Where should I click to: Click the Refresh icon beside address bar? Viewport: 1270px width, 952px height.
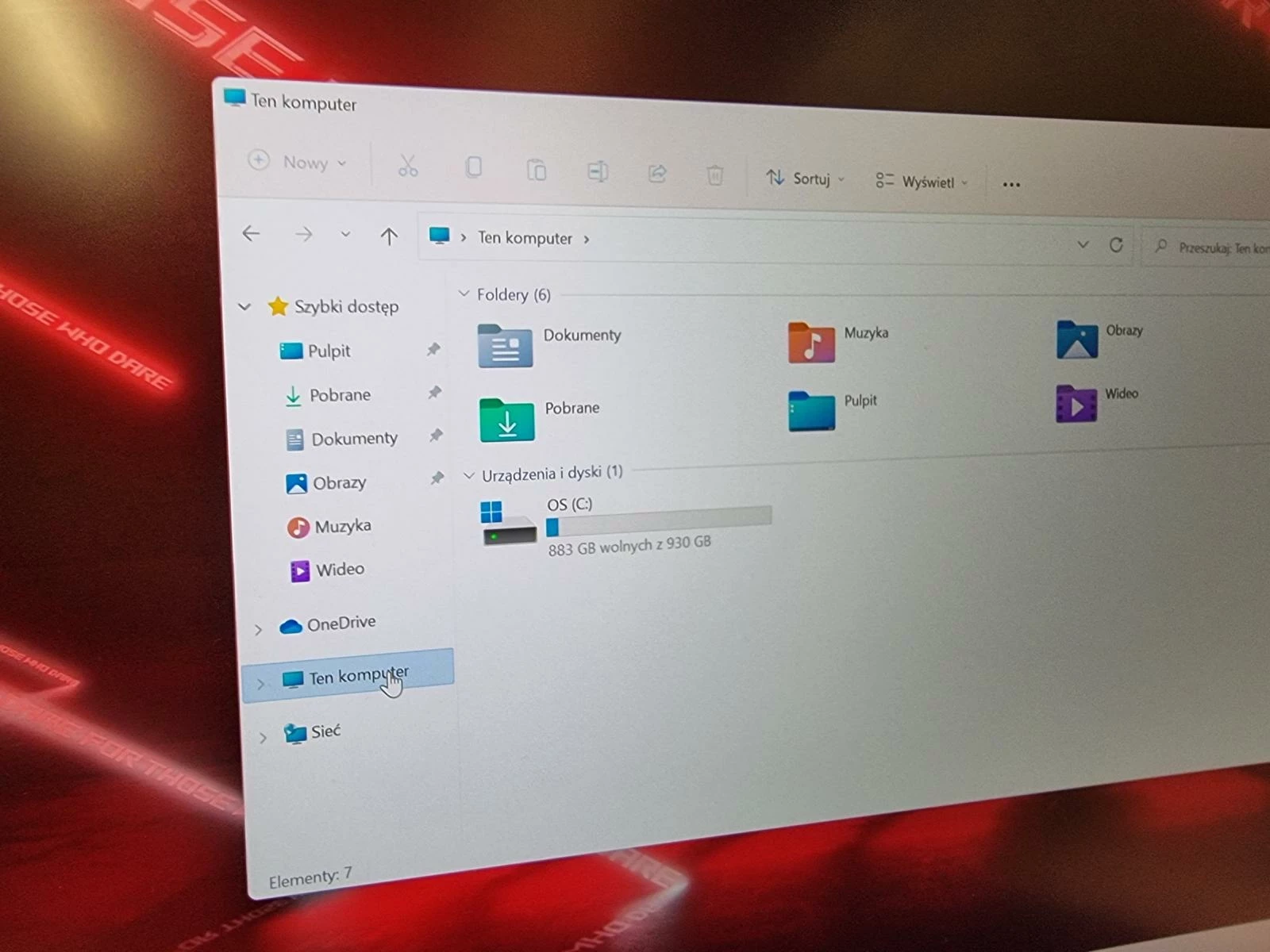1116,245
